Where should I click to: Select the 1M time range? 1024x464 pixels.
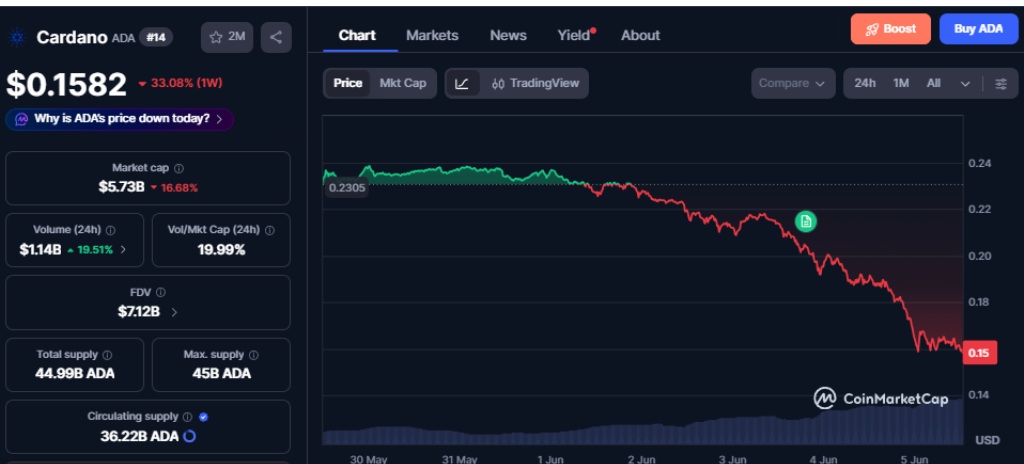901,83
